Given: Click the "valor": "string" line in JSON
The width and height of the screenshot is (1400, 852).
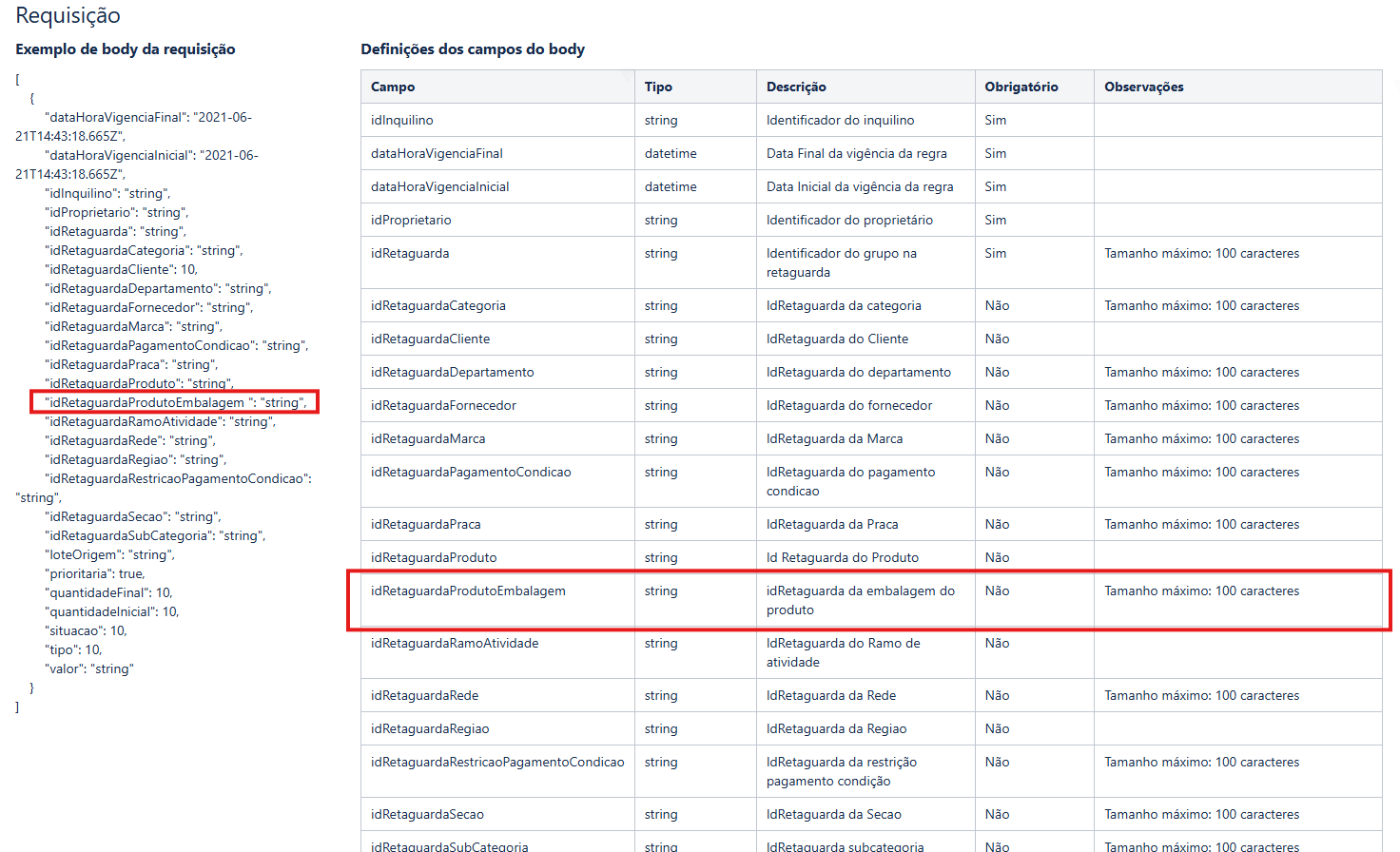Looking at the screenshot, I should 90,668.
